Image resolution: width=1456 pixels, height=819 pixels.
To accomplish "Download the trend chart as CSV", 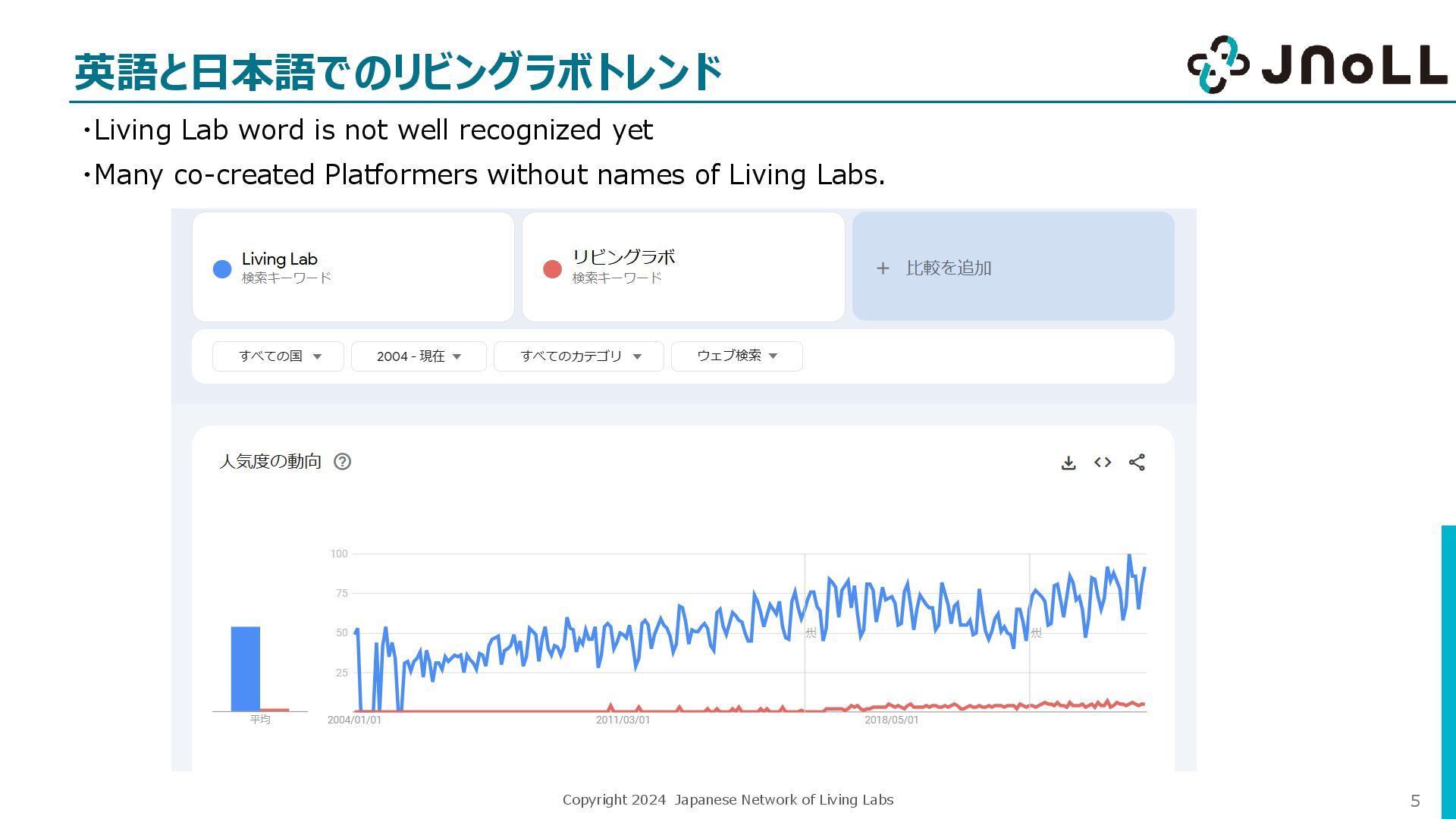I will (1068, 463).
